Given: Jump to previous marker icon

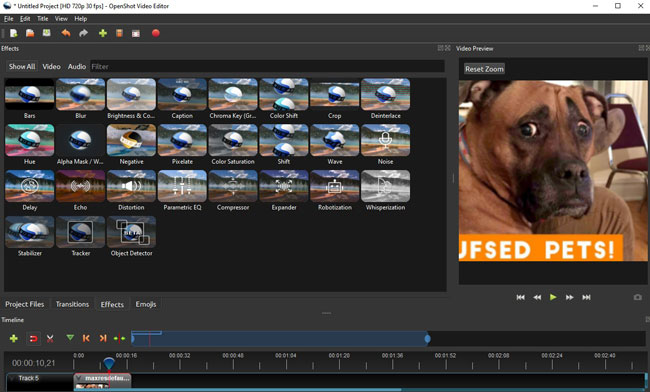Looking at the screenshot, I should coord(86,339).
